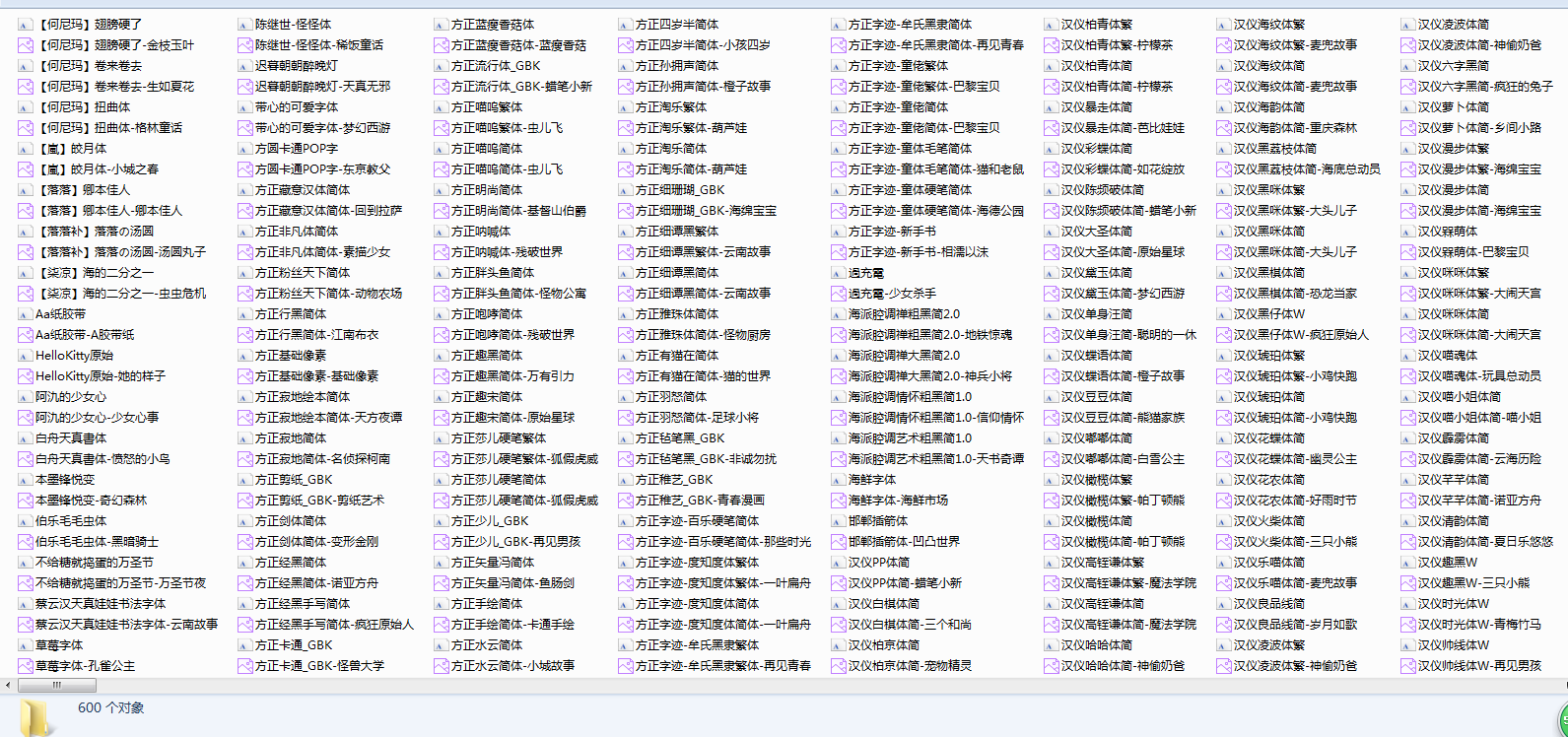Click the icon next to 汉仪火柴体简-三只小熊
Viewport: 1568px width, 737px height.
click(1224, 542)
